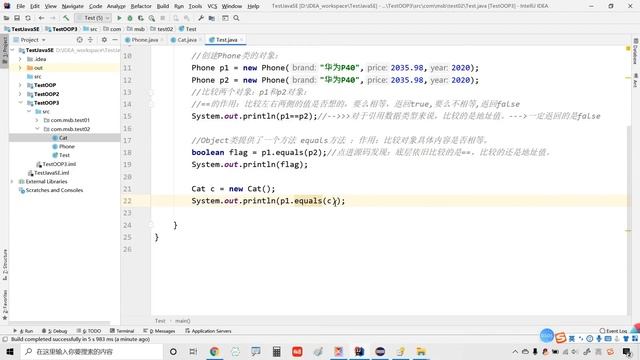Build project with the hammer icon
The width and height of the screenshot is (640, 360).
coord(66,18)
